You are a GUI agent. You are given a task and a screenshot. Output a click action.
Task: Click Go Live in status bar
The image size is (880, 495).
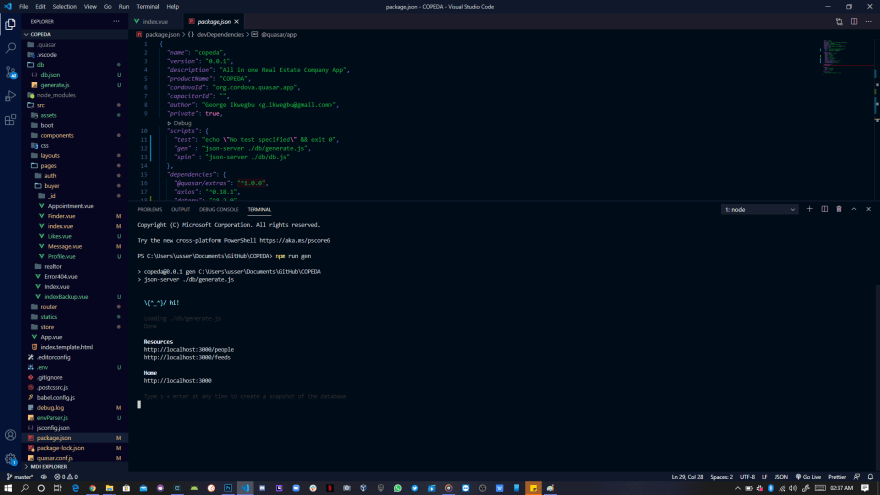click(808, 476)
